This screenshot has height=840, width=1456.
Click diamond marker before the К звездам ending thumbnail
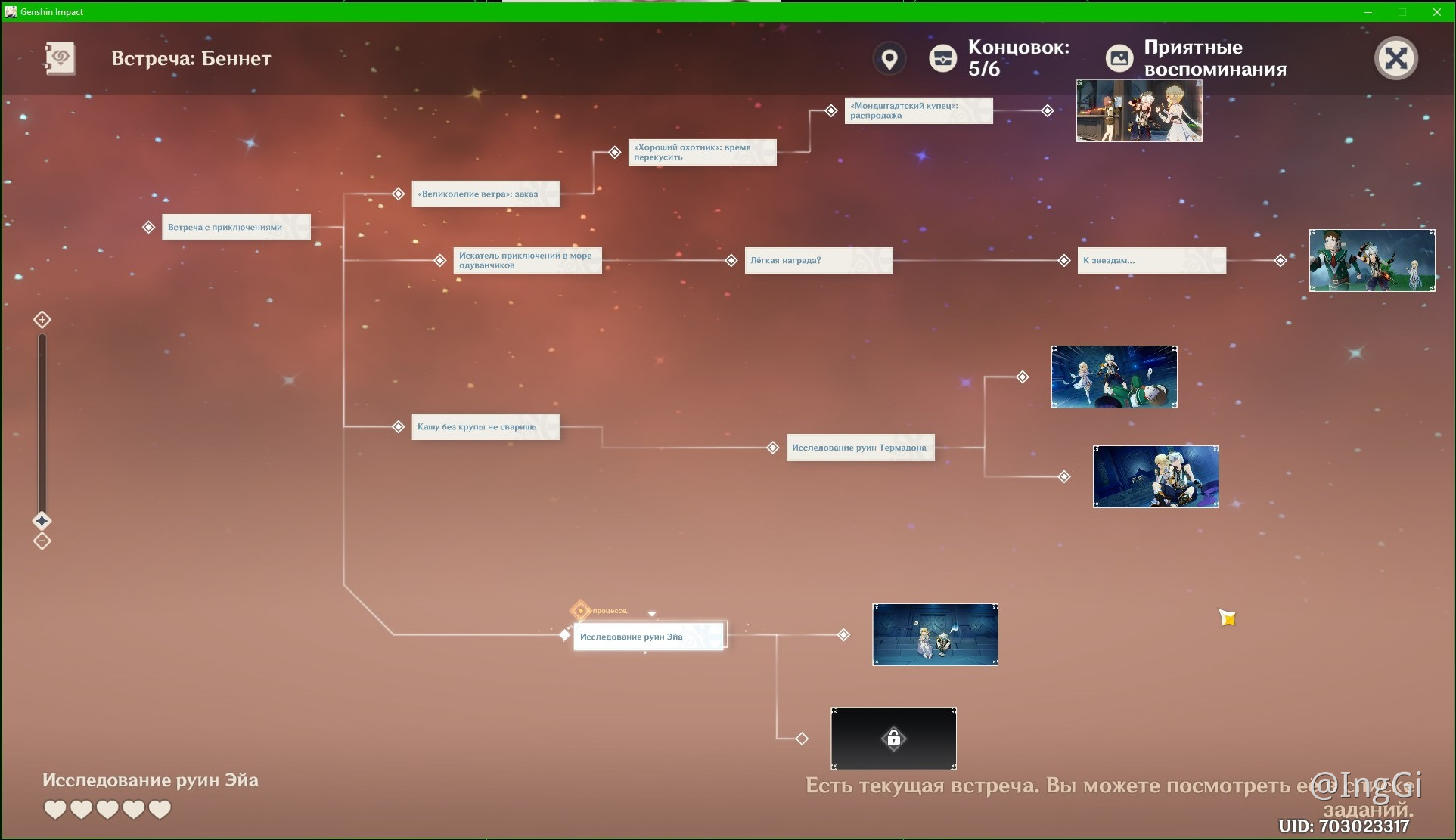(x=1281, y=260)
